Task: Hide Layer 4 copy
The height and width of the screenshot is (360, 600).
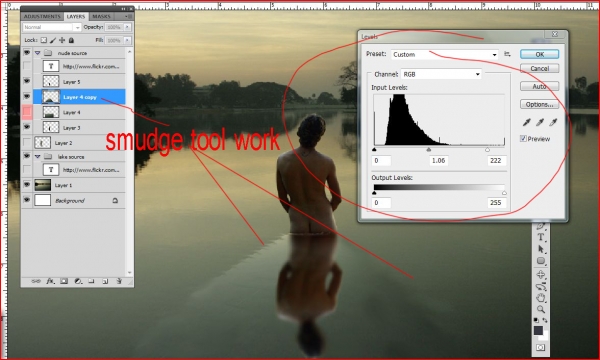Action: coord(27,96)
